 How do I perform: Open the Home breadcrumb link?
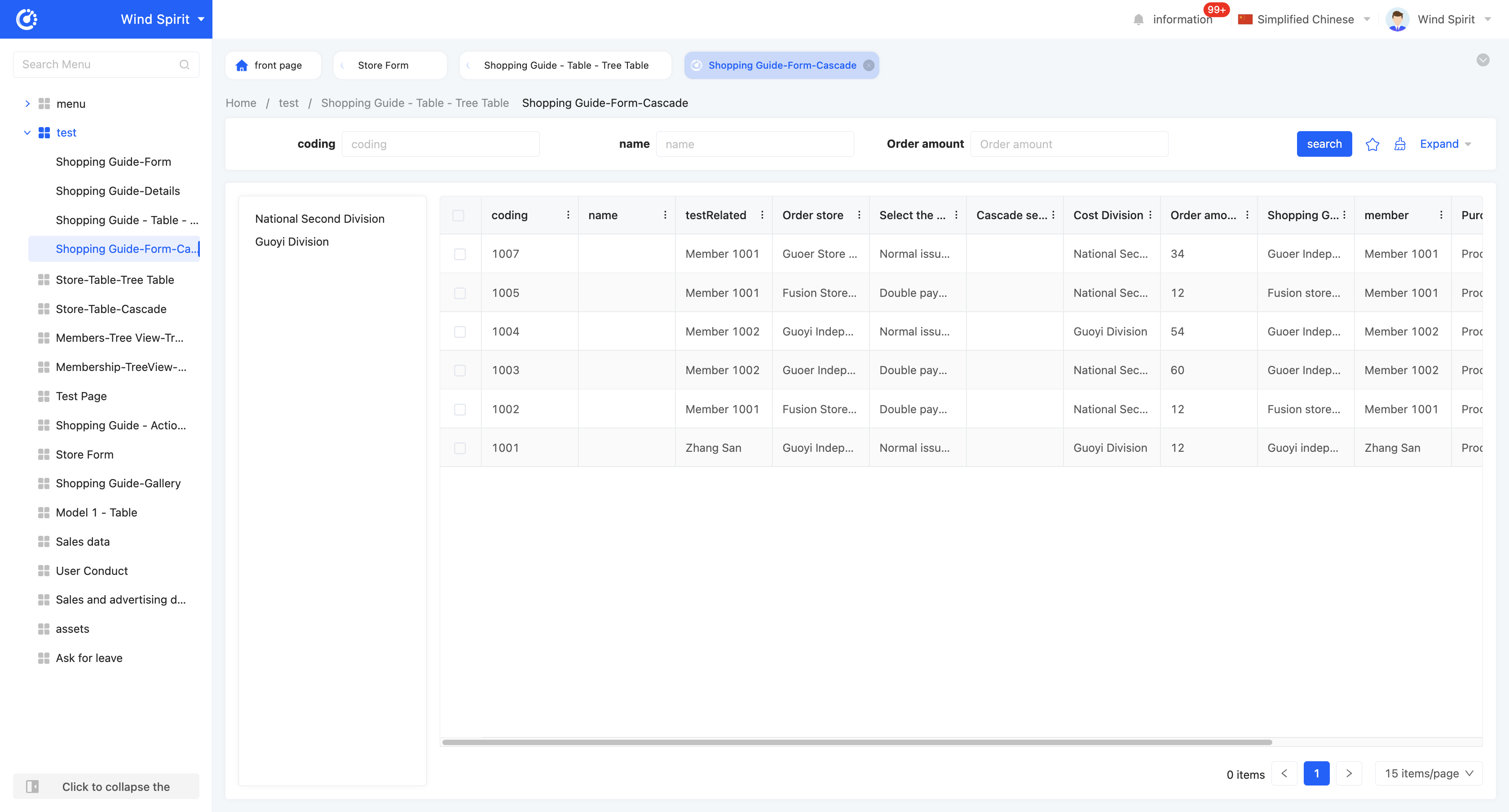click(x=240, y=102)
